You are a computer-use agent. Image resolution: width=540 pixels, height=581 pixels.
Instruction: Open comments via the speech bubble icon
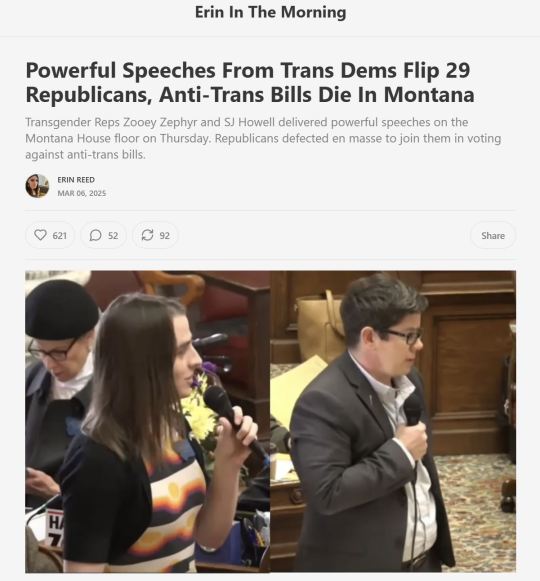coord(96,235)
